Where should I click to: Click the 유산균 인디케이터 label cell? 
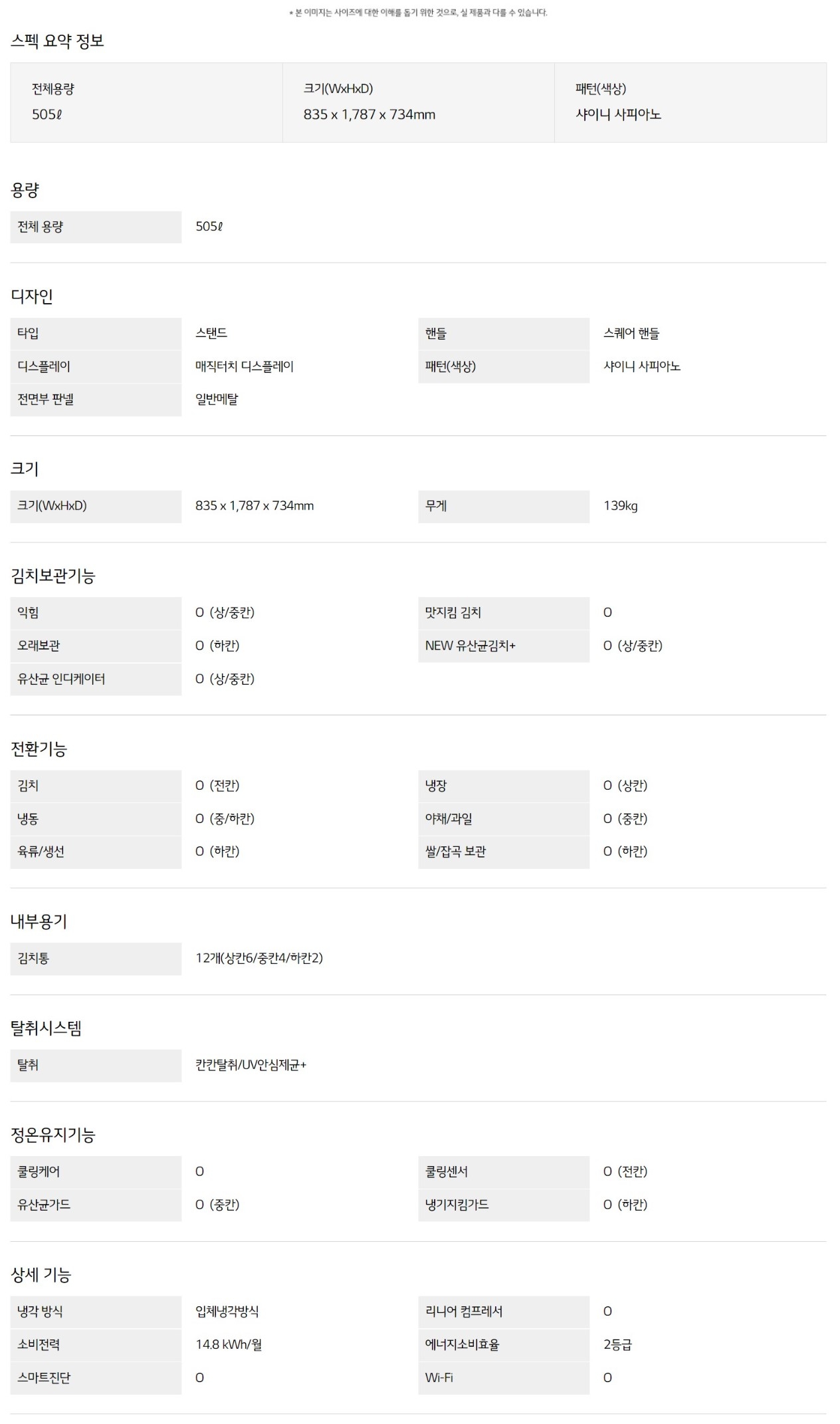pyautogui.click(x=95, y=679)
